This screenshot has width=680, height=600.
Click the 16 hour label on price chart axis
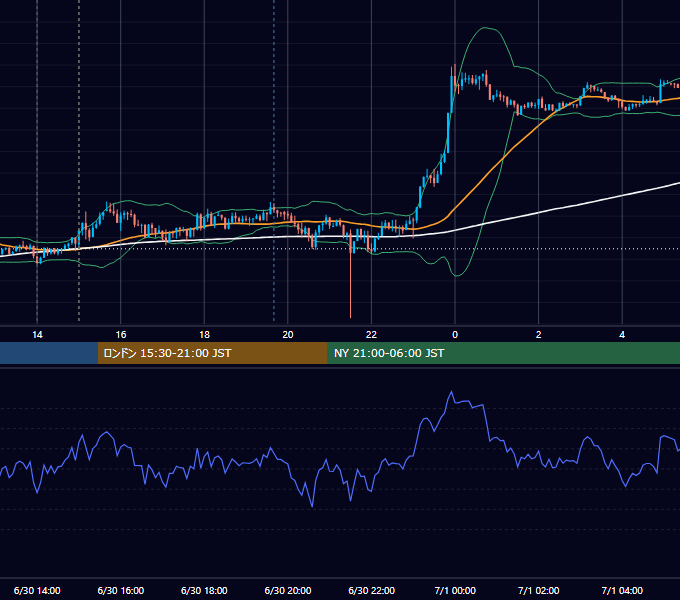pos(121,335)
